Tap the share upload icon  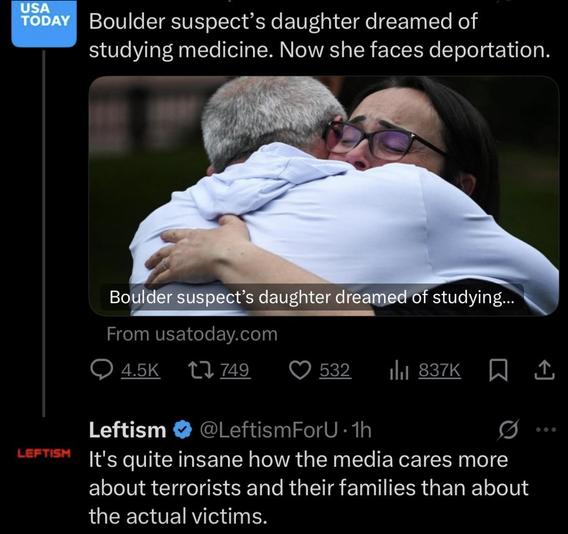(544, 370)
